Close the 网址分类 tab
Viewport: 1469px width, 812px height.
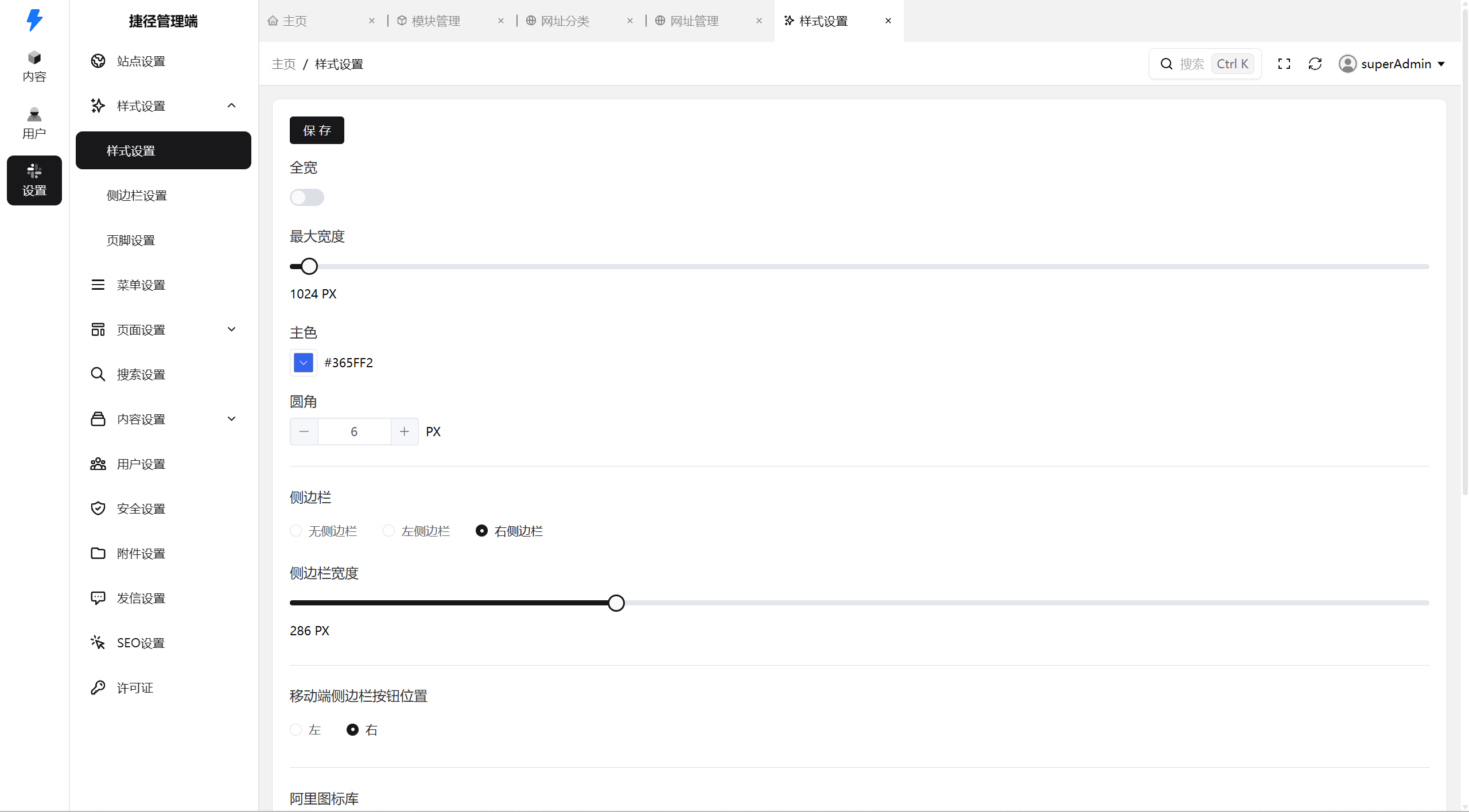pos(630,21)
